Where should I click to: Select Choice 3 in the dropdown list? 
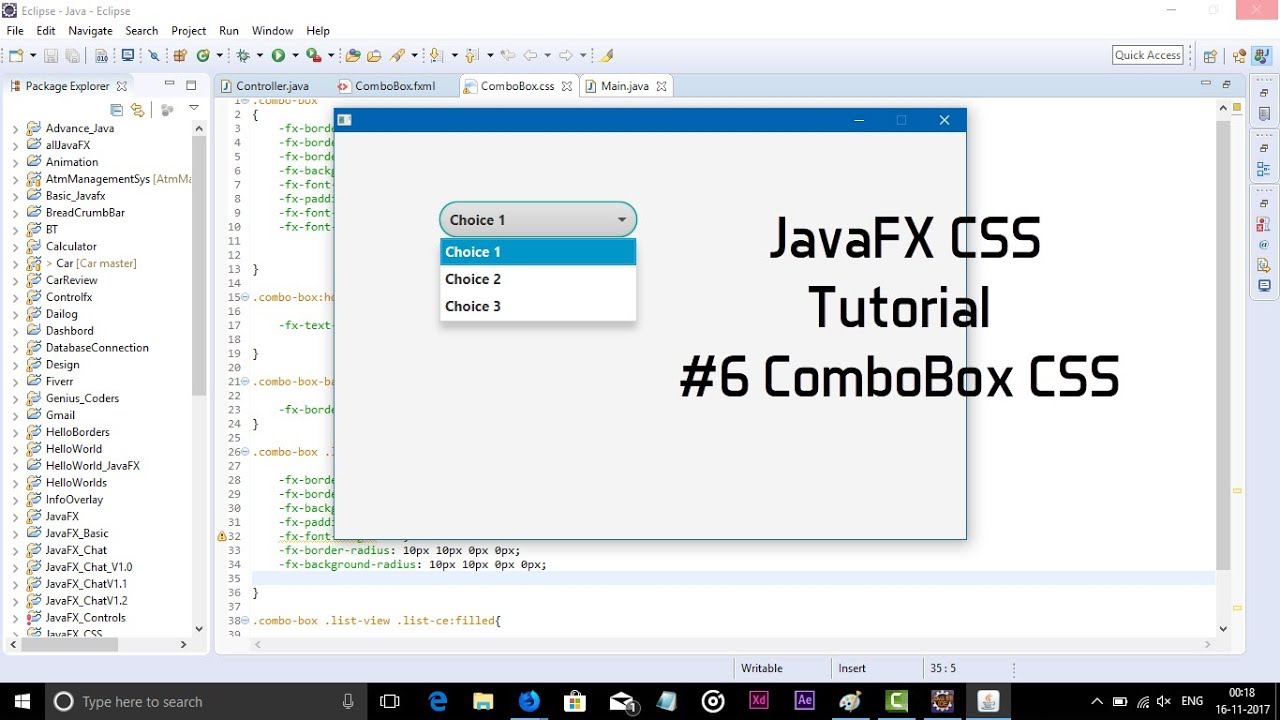(538, 306)
